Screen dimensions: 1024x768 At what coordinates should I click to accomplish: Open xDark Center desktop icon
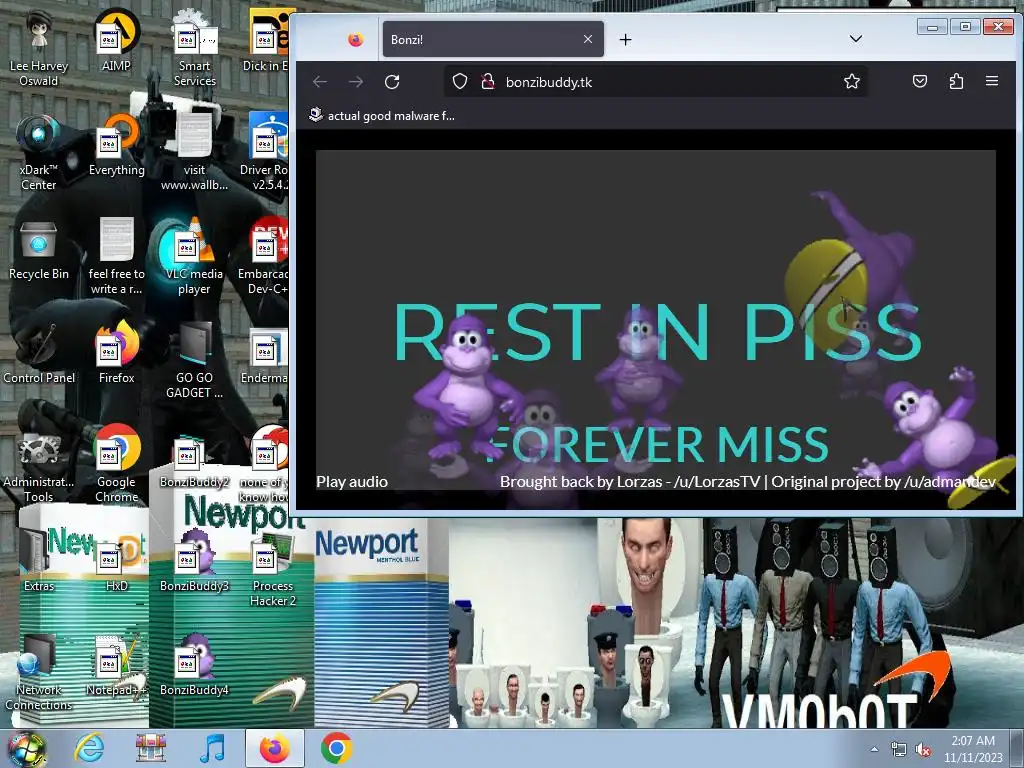pos(39,153)
